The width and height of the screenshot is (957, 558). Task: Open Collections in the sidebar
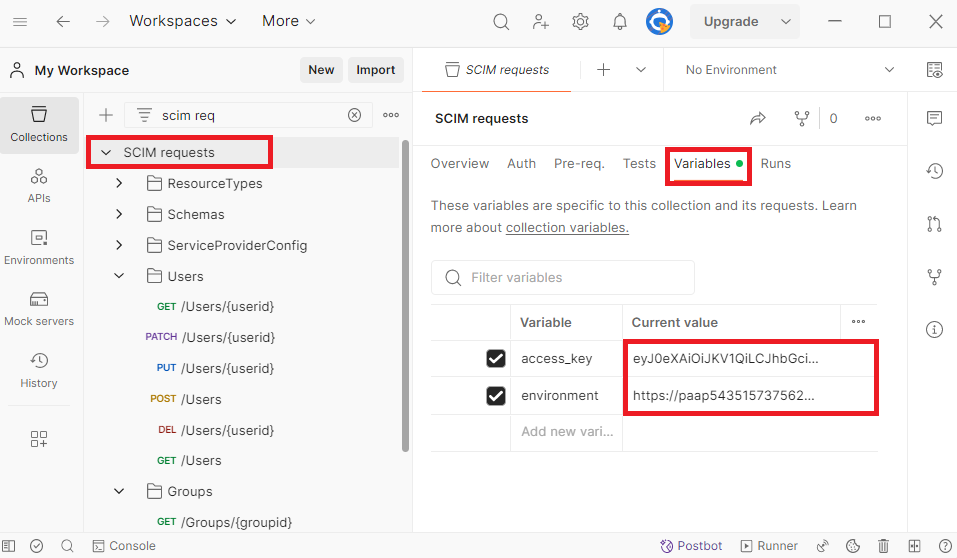39,125
